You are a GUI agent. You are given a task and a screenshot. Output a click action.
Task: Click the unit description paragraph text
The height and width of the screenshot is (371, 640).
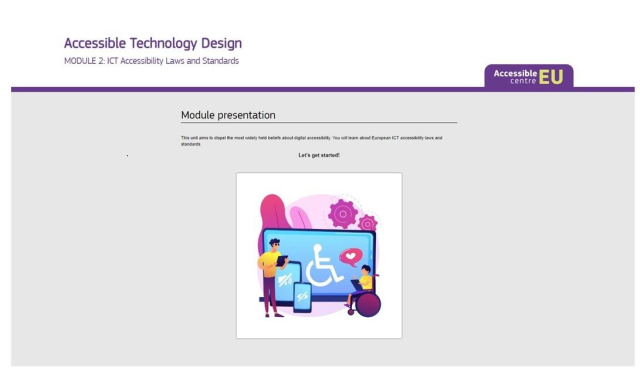311,141
